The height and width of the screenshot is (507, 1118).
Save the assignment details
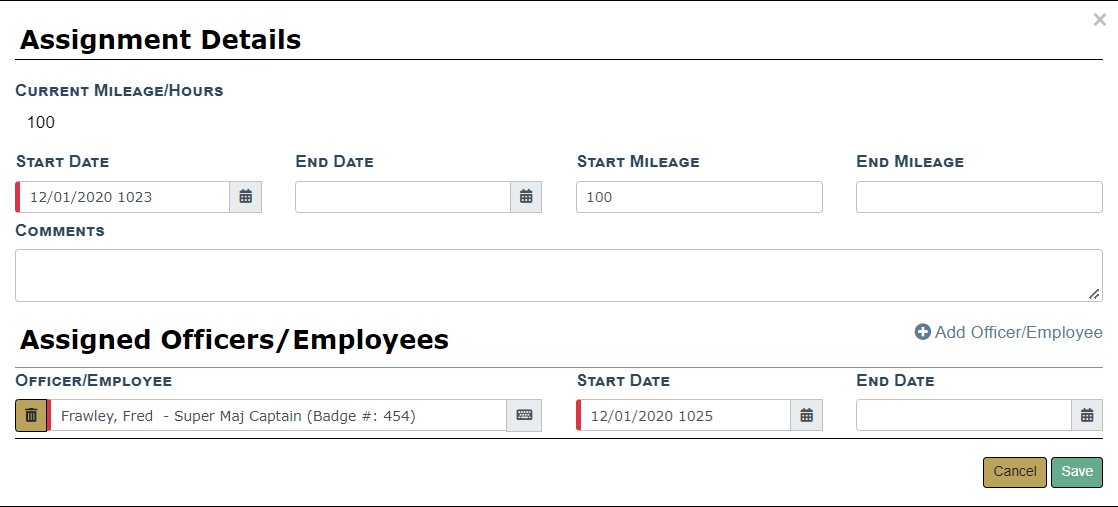pyautogui.click(x=1076, y=472)
